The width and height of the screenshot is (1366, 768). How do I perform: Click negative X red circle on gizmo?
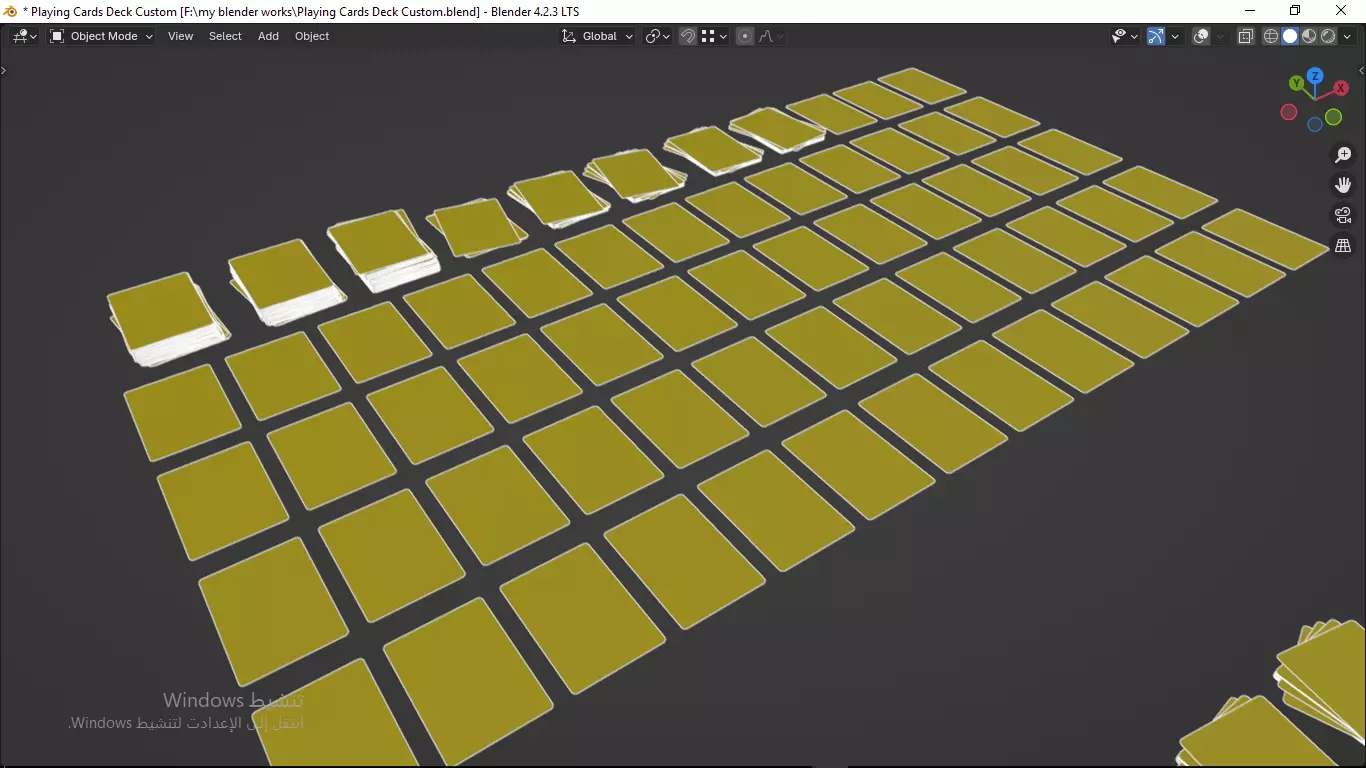click(1289, 112)
